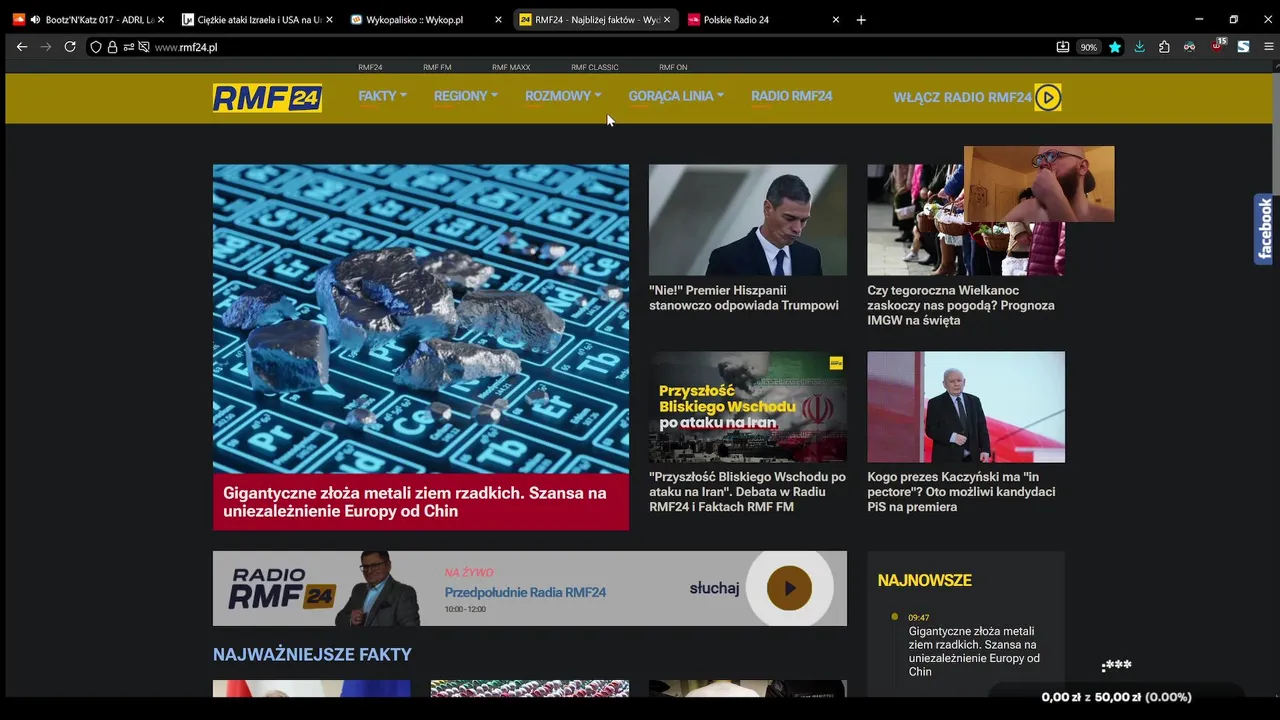Open the extensions puzzle icon
This screenshot has height=720, width=1280.
[1164, 47]
